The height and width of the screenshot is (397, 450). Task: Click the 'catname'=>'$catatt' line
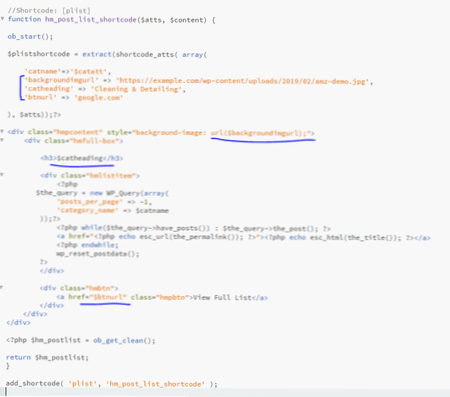click(68, 71)
